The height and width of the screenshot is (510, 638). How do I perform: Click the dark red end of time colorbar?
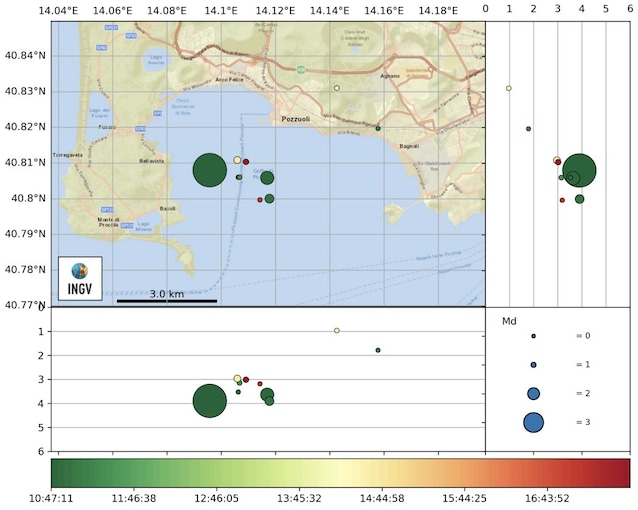624,472
